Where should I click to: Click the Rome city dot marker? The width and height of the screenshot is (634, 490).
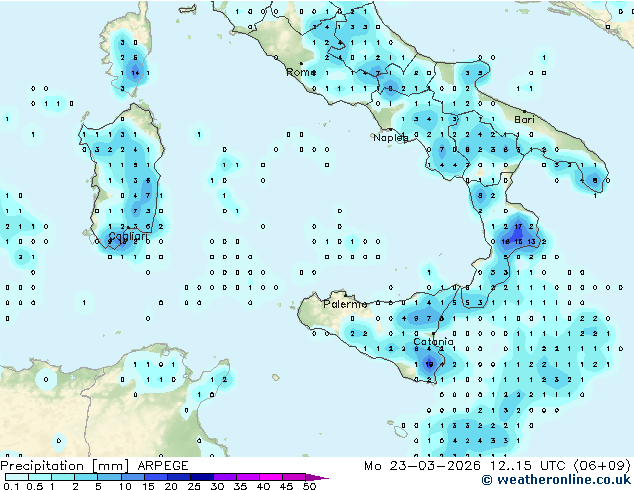[301, 63]
